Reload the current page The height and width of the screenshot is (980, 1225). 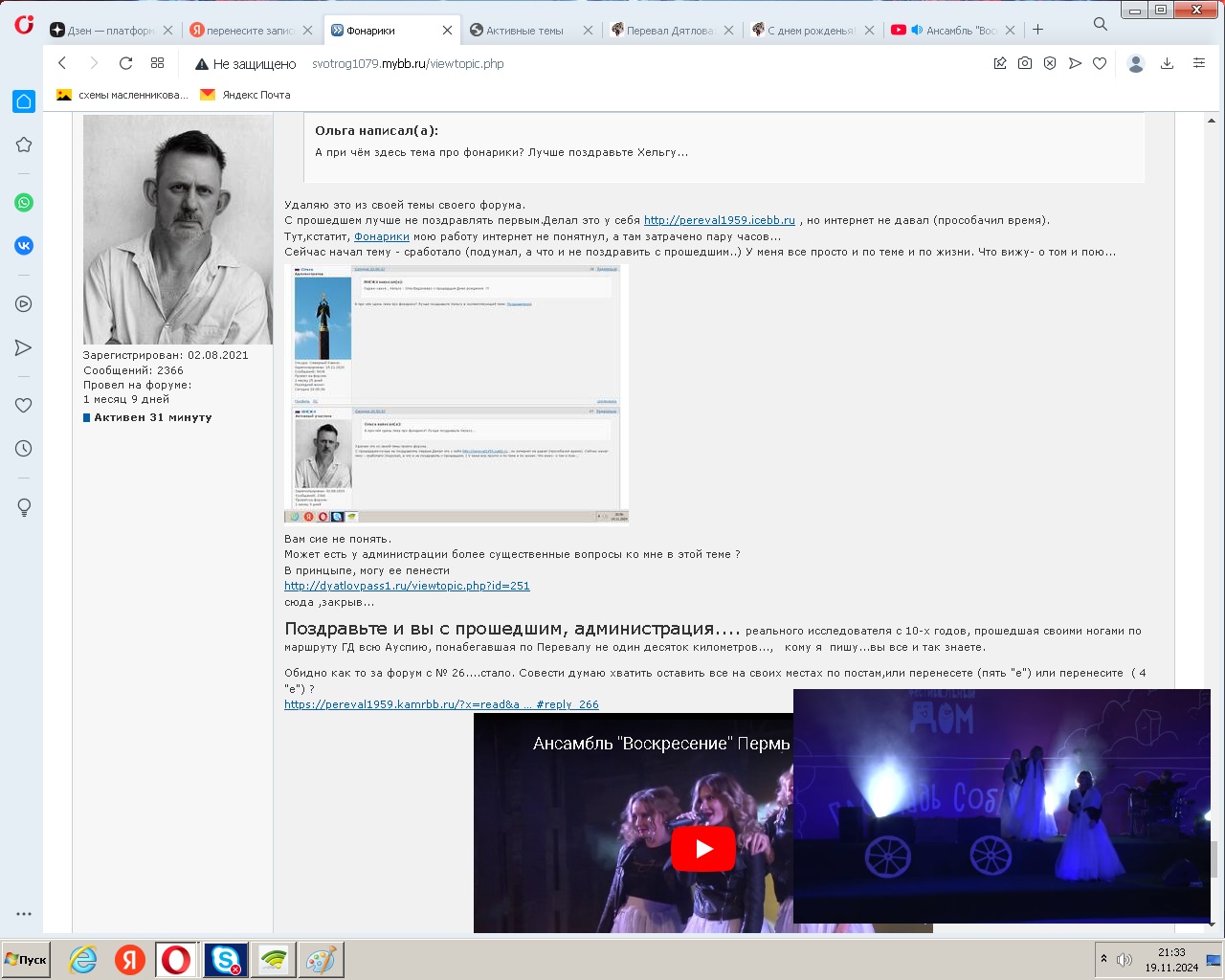[125, 63]
